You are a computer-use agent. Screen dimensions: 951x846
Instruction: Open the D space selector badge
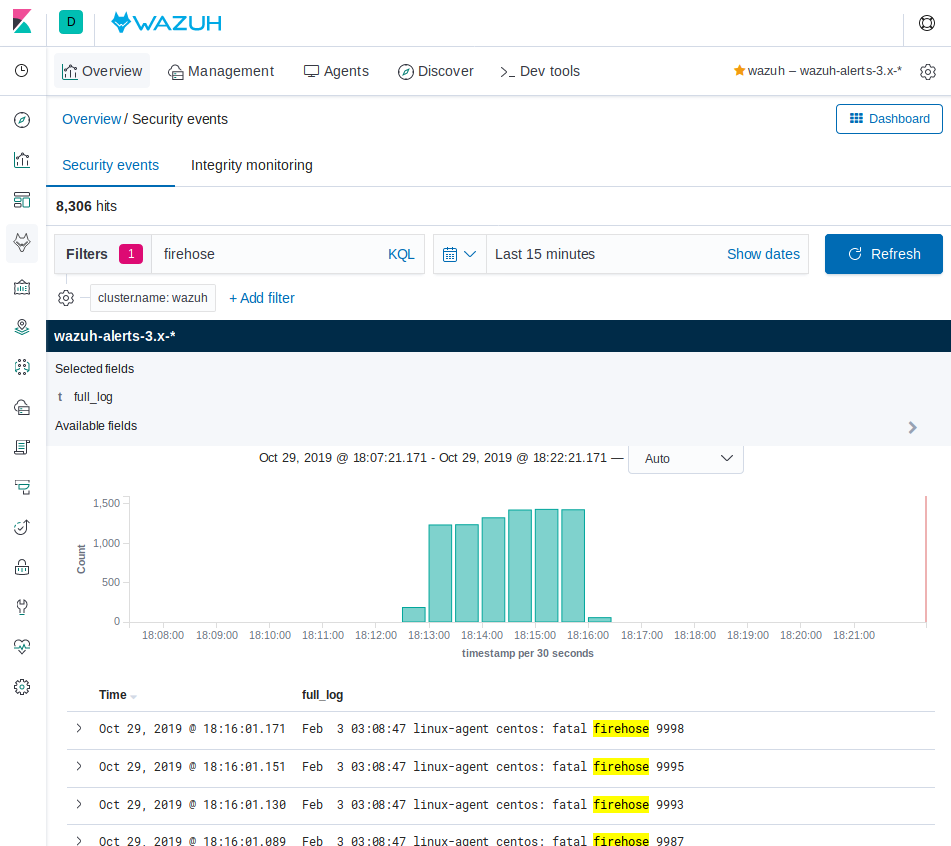[x=71, y=22]
